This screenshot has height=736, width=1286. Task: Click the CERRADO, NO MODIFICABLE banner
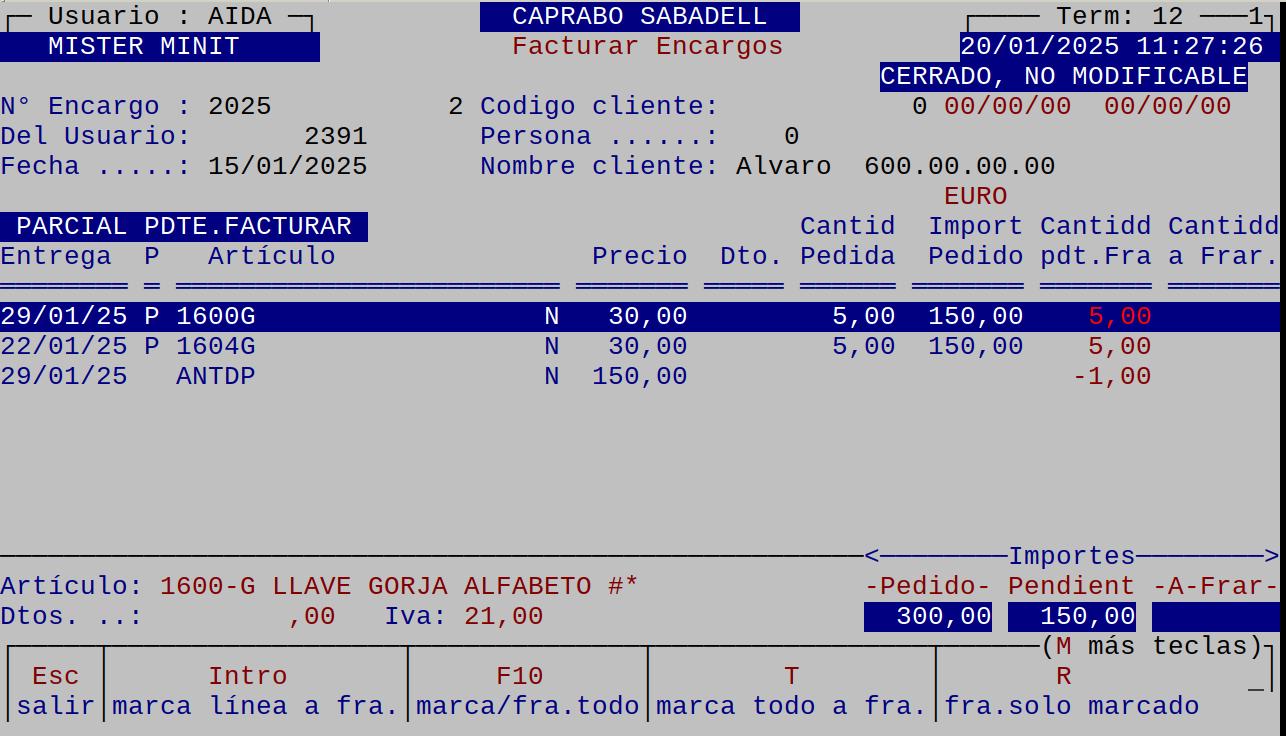click(x=1062, y=75)
